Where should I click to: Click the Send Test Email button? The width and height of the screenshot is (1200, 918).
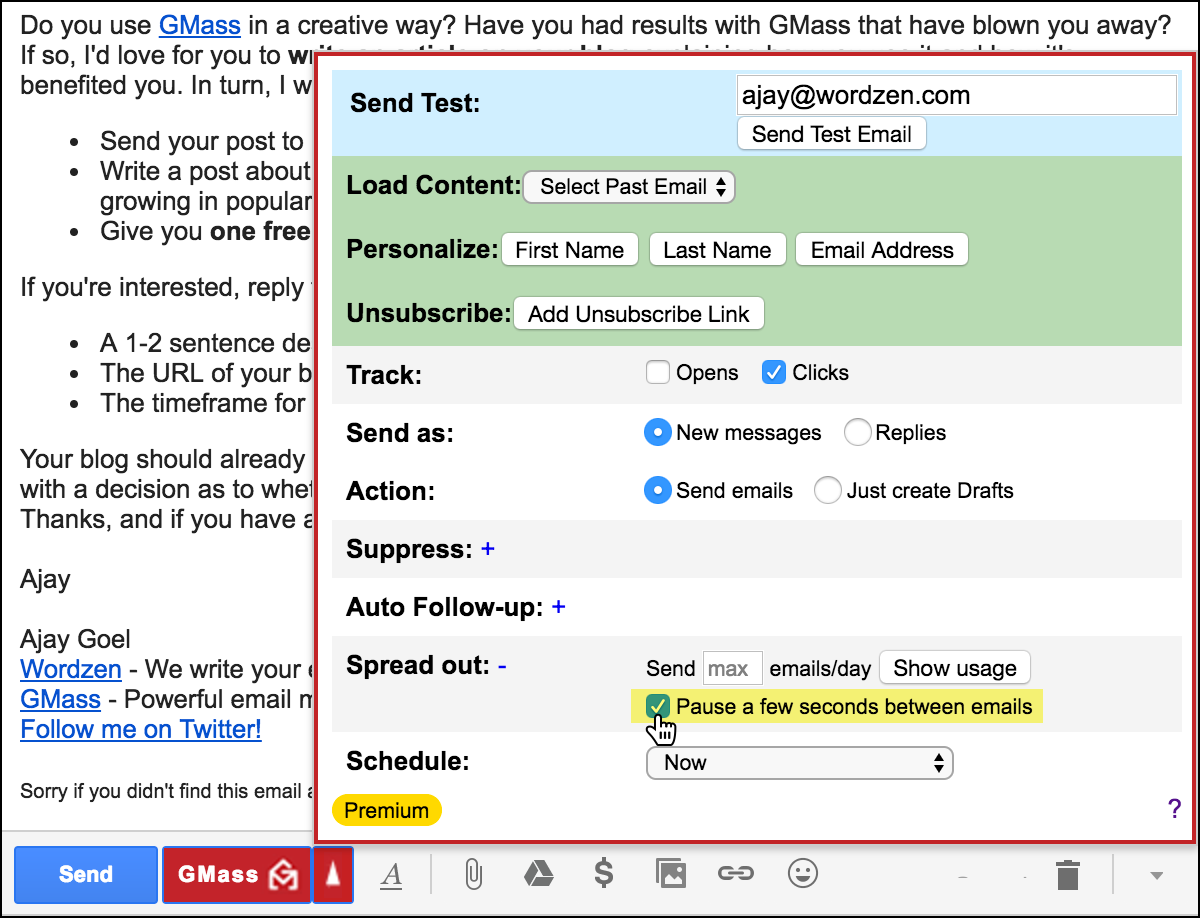pyautogui.click(x=831, y=134)
